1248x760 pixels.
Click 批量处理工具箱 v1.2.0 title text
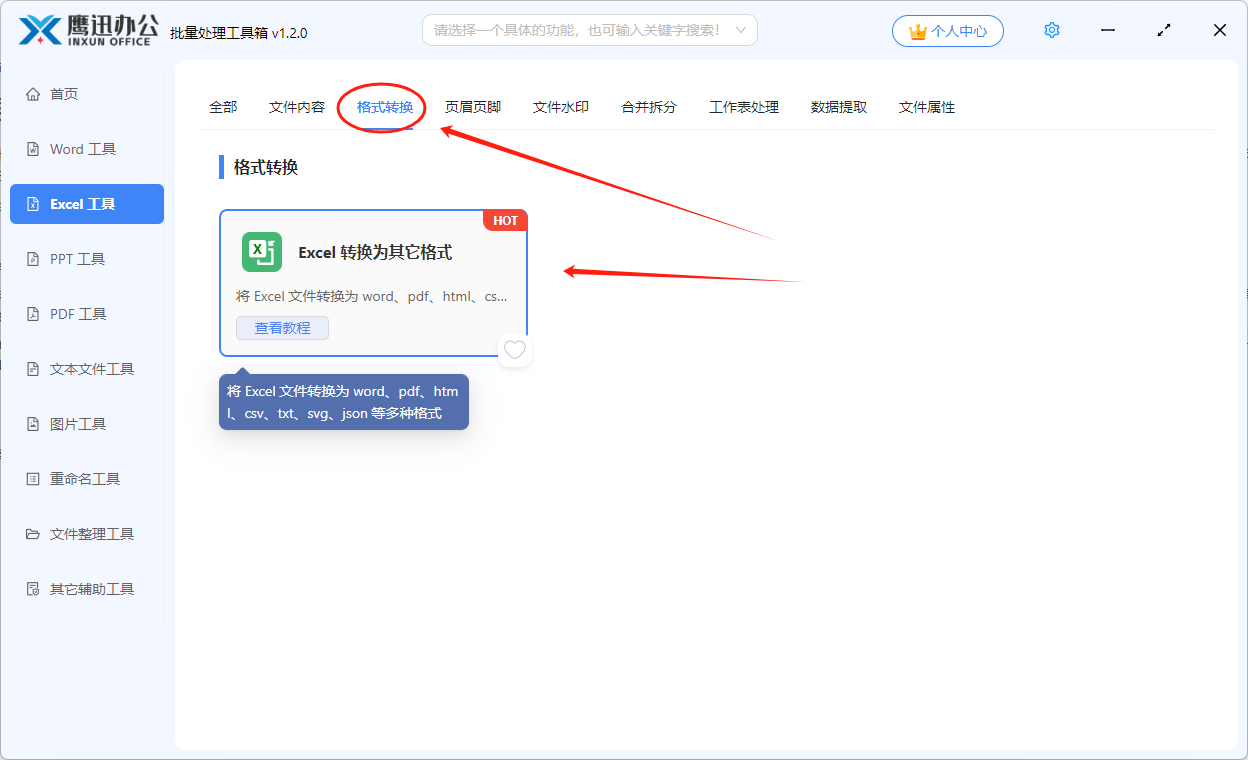point(239,33)
